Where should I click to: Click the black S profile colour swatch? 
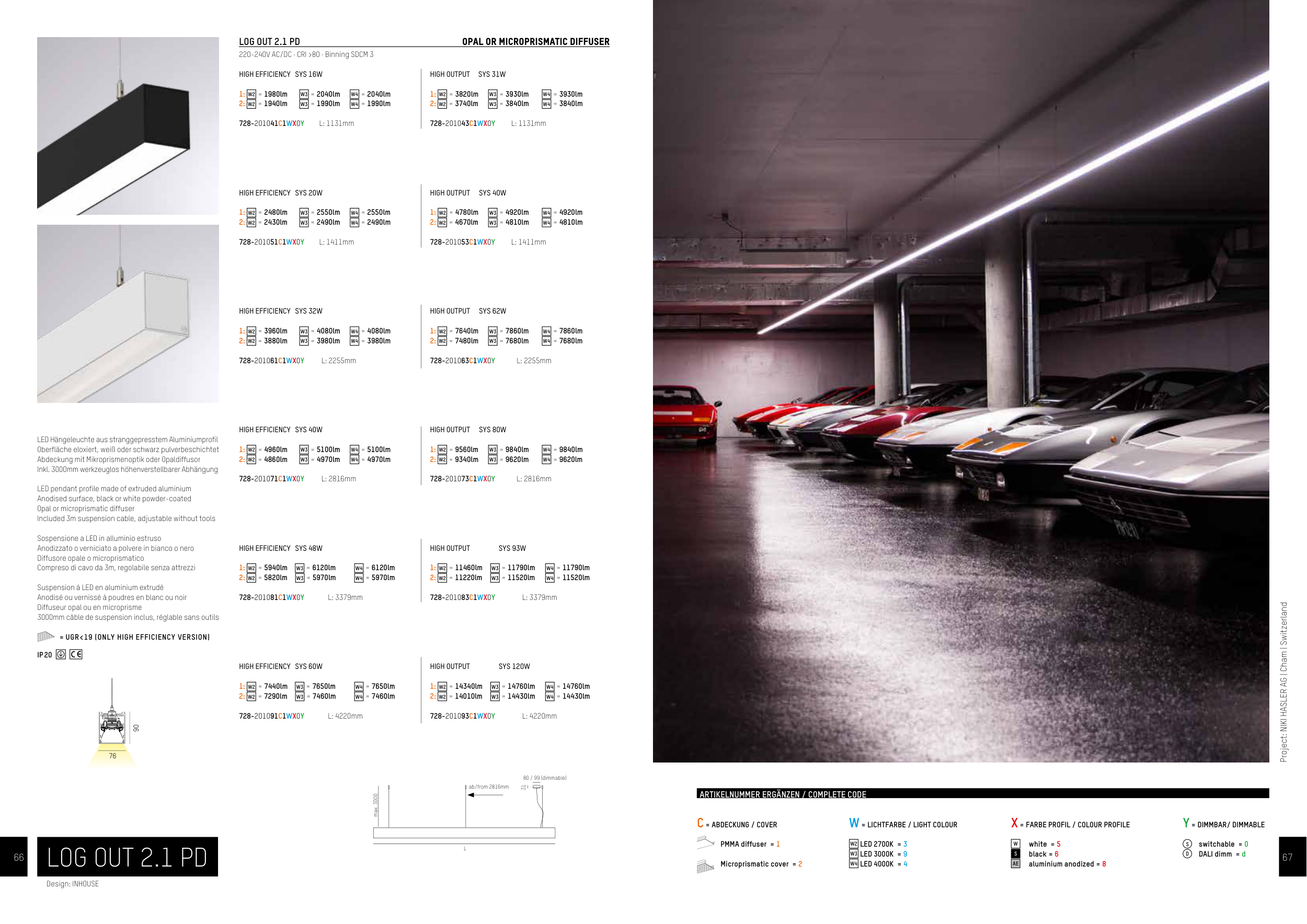[1016, 853]
